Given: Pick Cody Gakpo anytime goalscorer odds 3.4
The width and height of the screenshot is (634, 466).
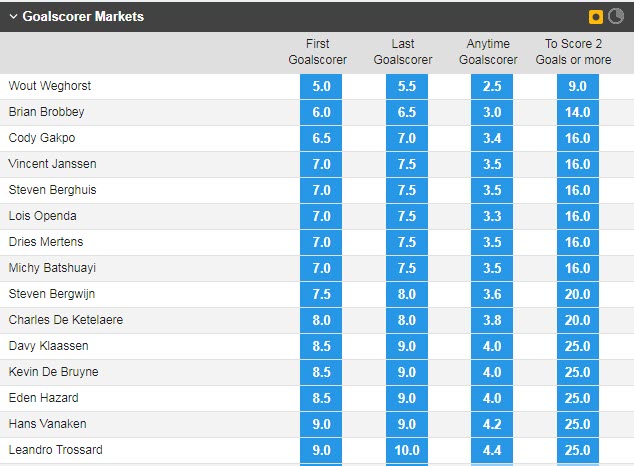Looking at the screenshot, I should [492, 139].
